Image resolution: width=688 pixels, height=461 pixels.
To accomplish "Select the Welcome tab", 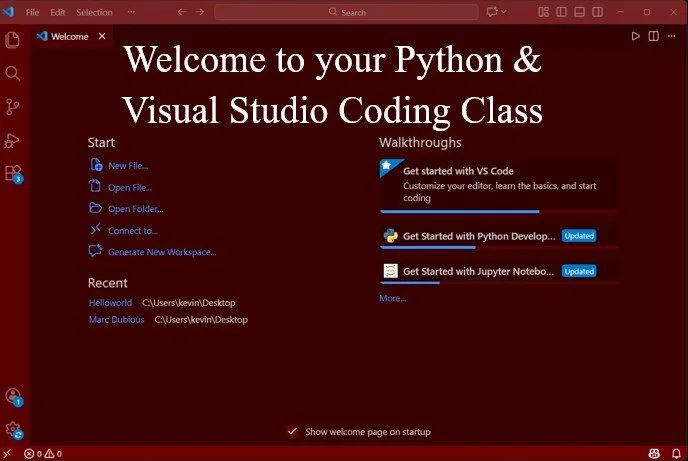I will [72, 36].
